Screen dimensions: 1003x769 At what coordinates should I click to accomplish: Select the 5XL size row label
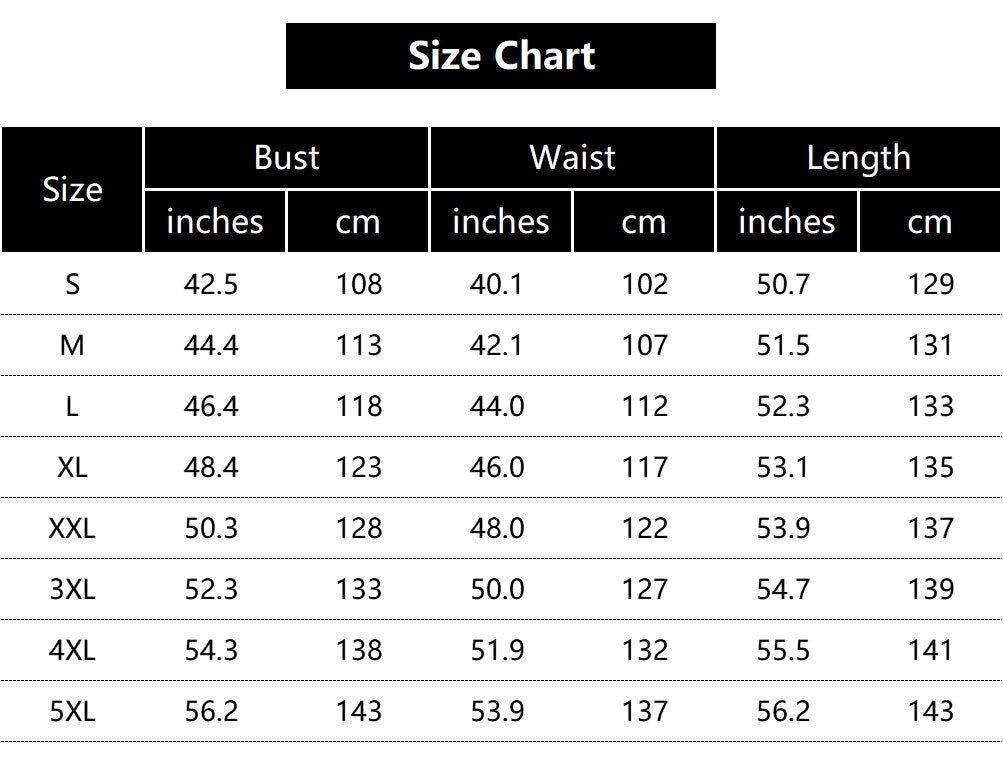72,711
